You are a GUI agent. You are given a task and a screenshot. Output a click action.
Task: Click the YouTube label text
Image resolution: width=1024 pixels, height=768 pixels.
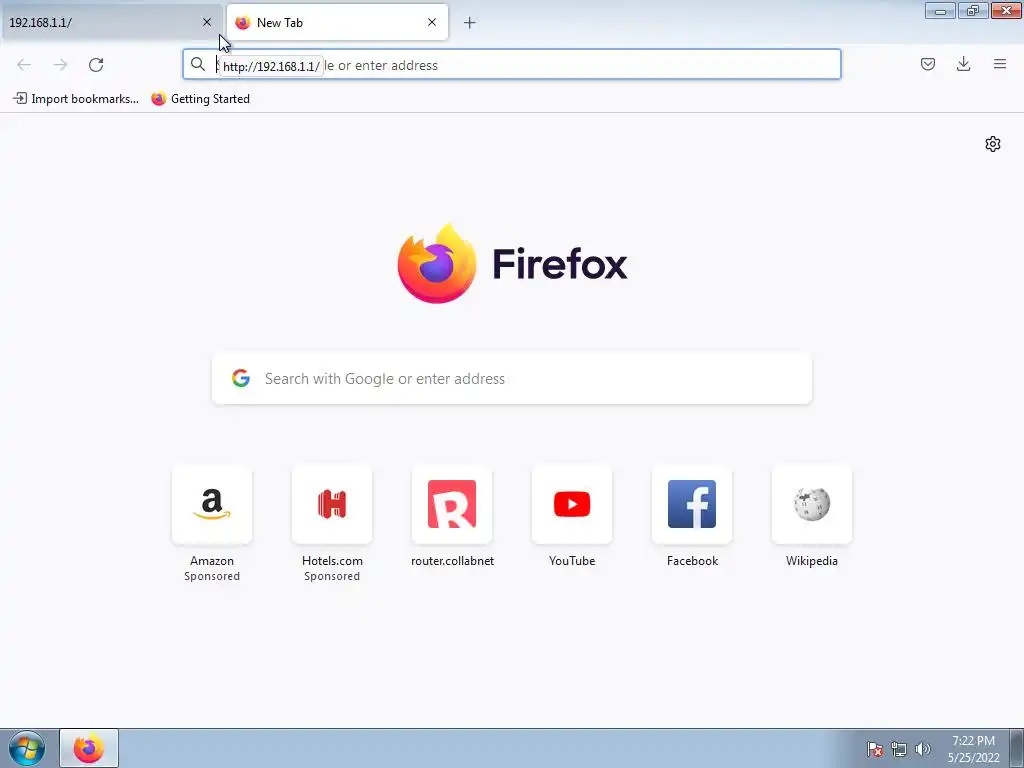[572, 561]
